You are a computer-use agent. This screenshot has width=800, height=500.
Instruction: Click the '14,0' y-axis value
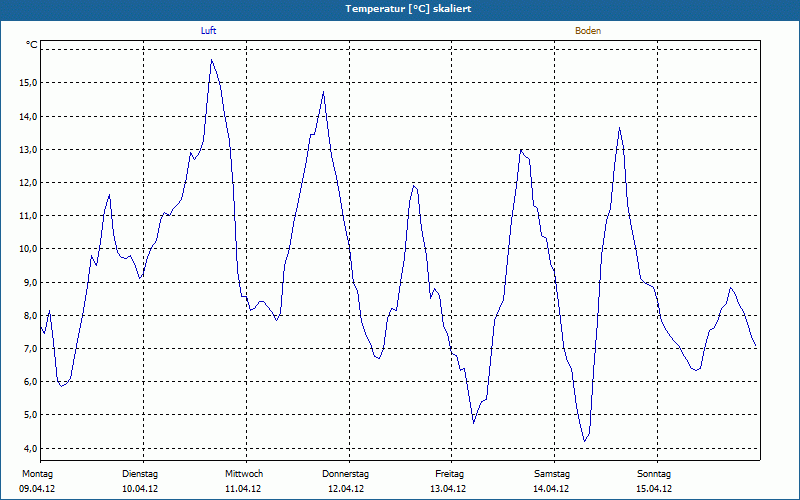(x=29, y=116)
